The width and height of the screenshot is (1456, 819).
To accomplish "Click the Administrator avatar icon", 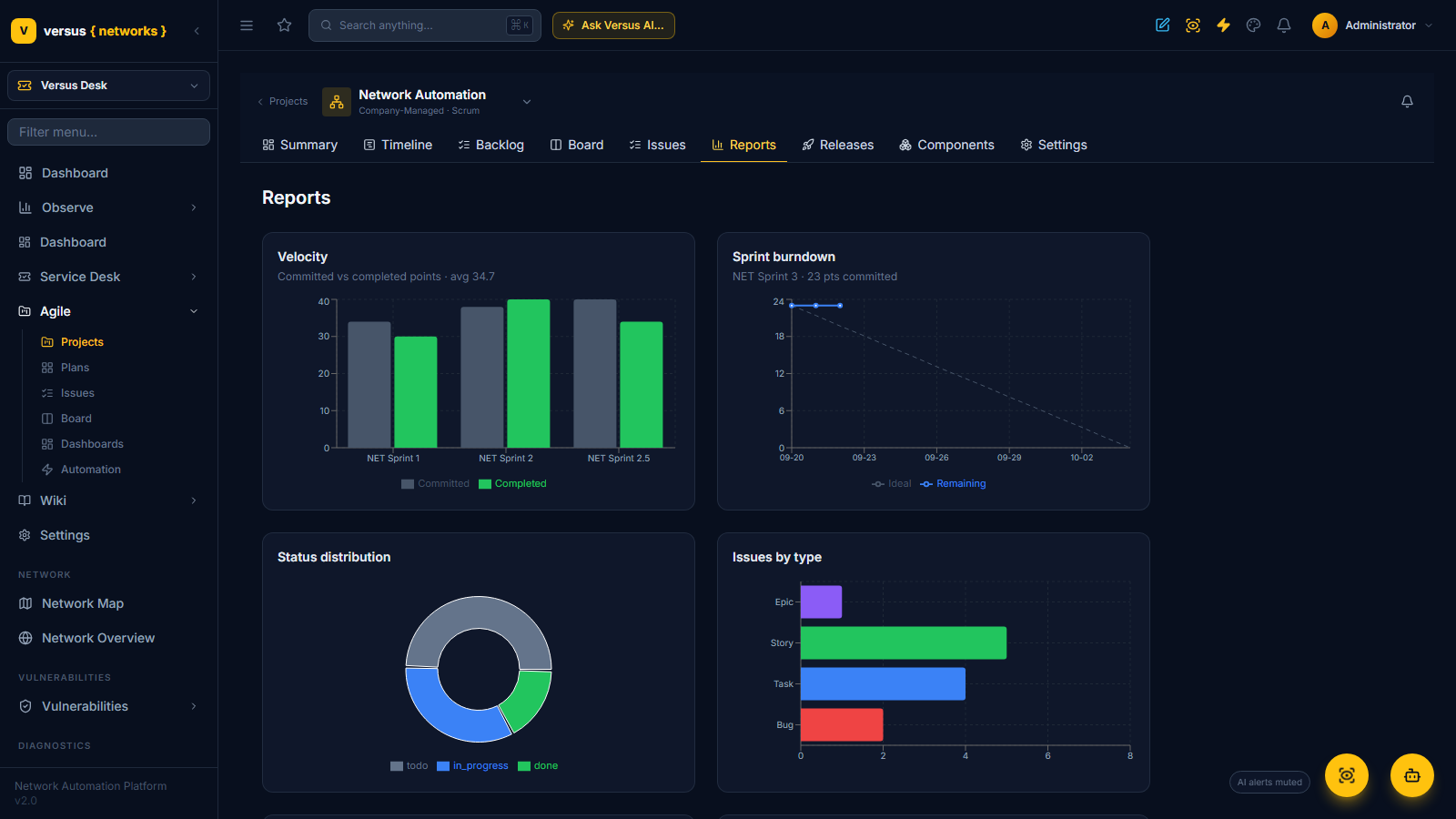I will click(x=1325, y=25).
